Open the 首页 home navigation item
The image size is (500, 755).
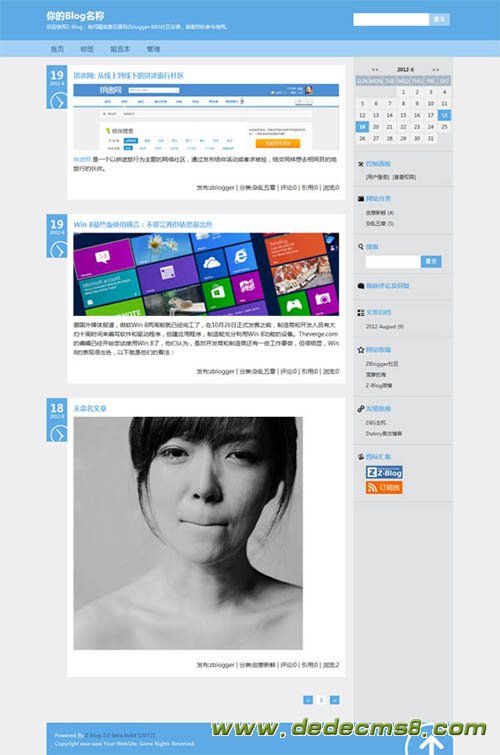pyautogui.click(x=57, y=49)
